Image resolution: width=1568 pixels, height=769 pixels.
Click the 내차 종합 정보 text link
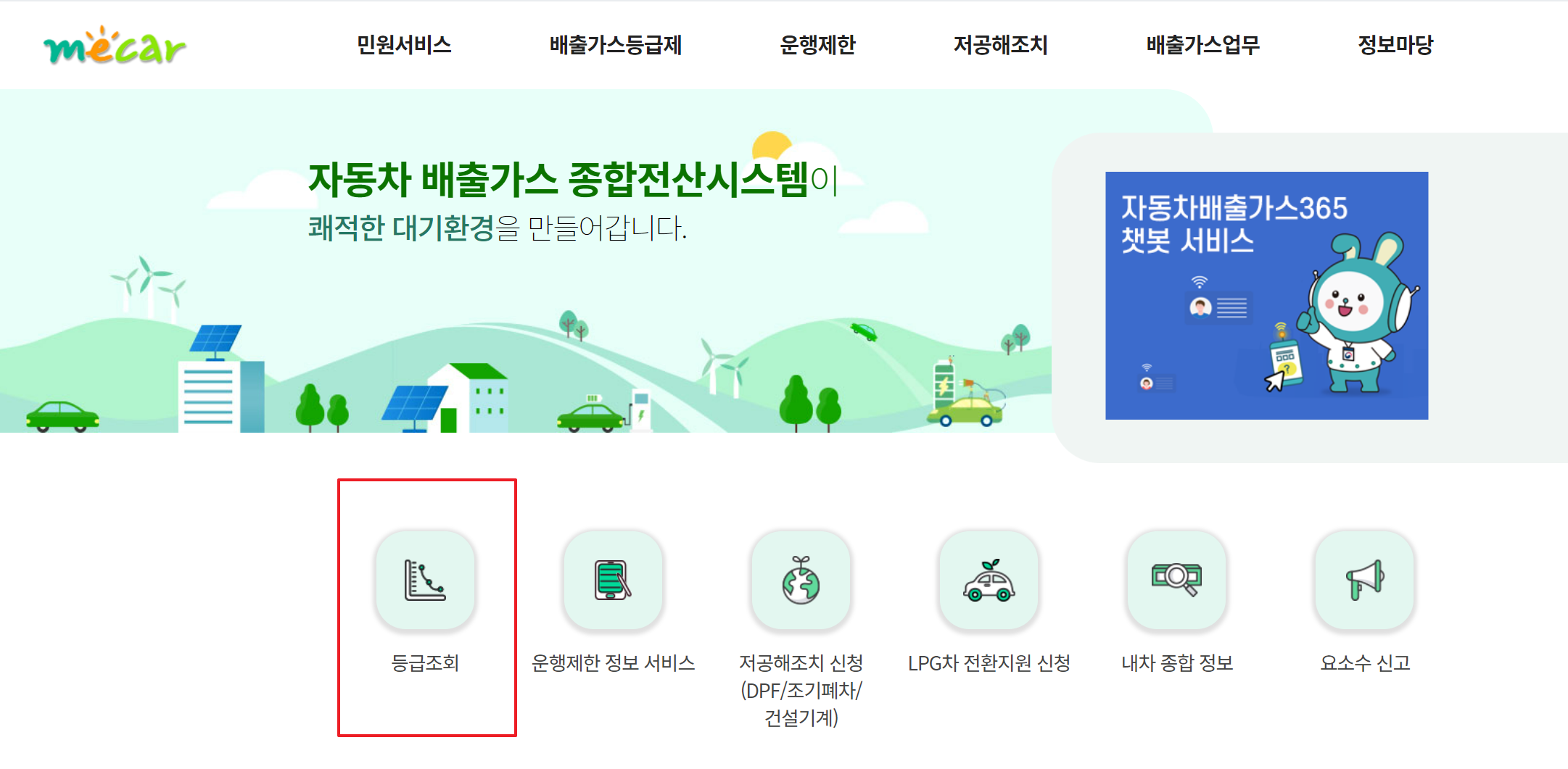[1176, 662]
